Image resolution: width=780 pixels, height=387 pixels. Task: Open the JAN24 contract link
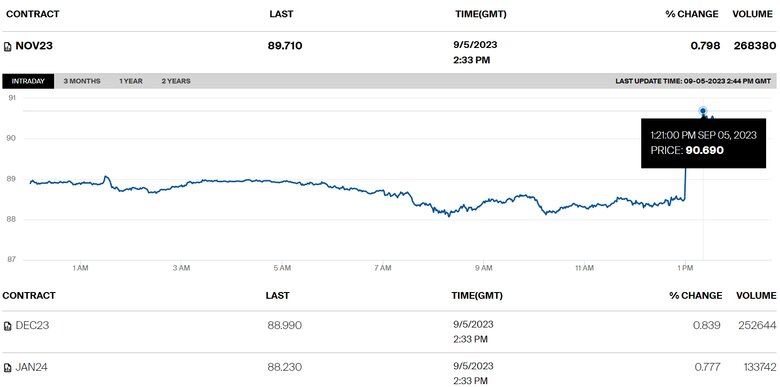32,368
